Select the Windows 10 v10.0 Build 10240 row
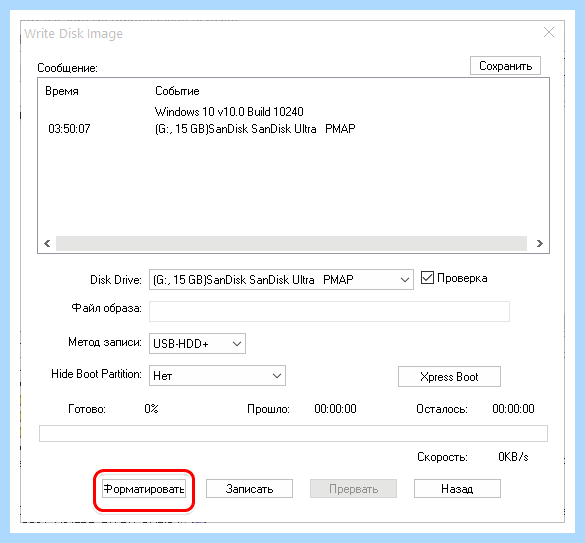Image resolution: width=585 pixels, height=543 pixels. point(229,112)
